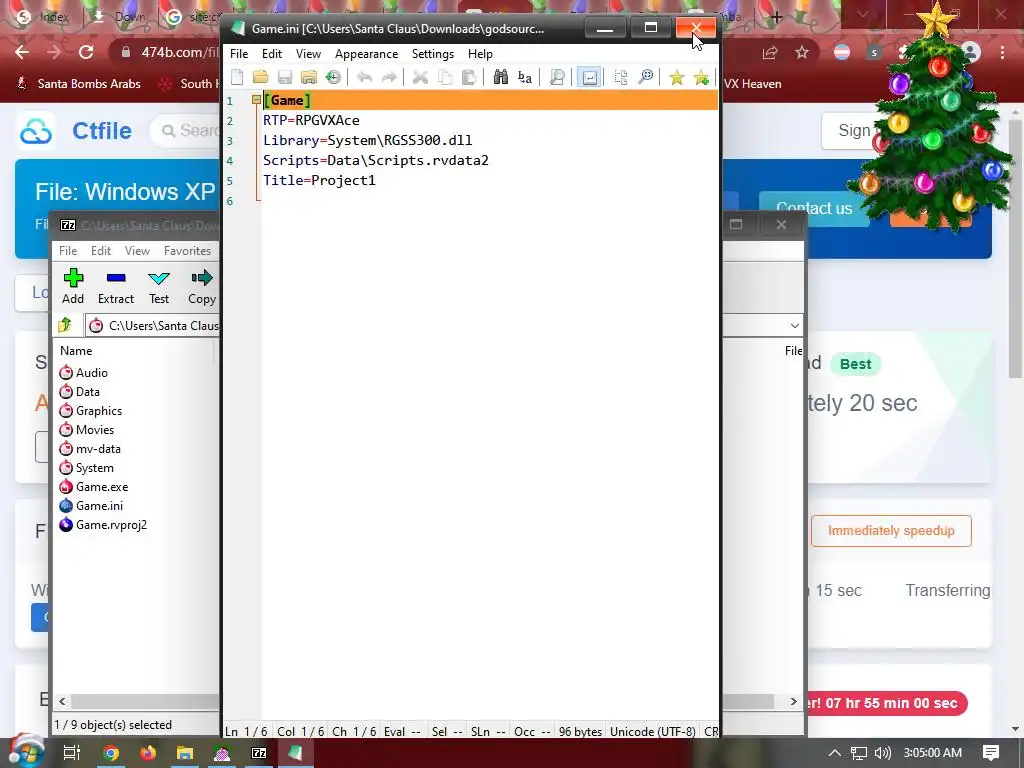Click the Immediately speedup button
Screen dimensions: 1024x768
point(891,530)
